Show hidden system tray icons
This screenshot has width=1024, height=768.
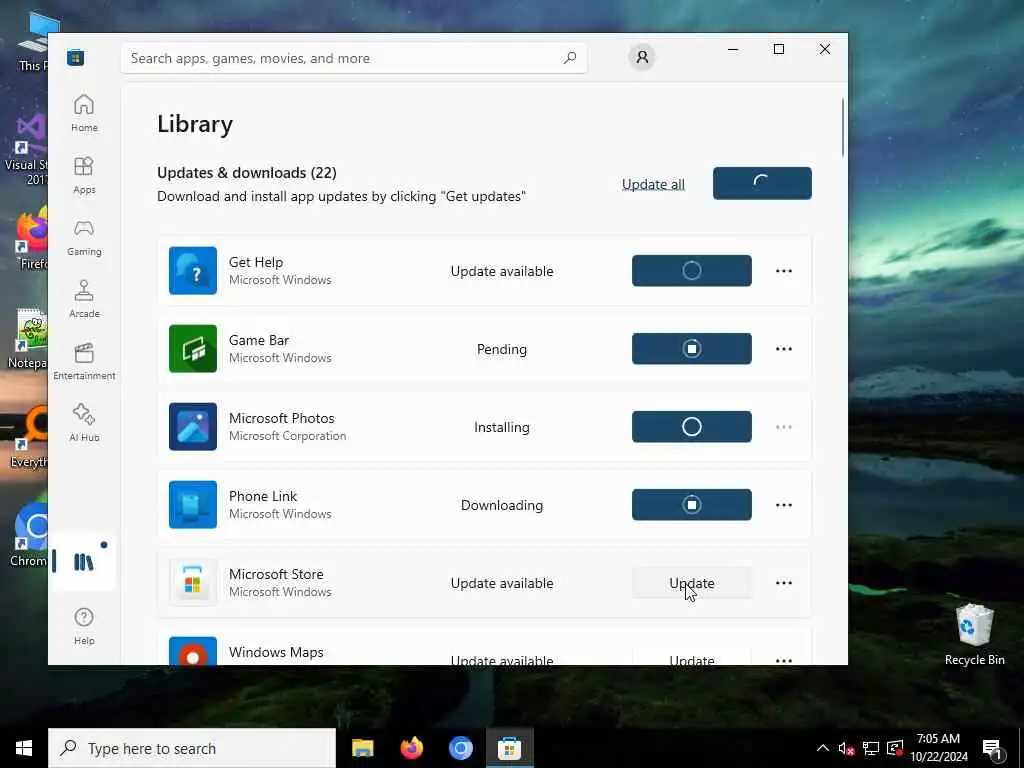click(x=823, y=748)
